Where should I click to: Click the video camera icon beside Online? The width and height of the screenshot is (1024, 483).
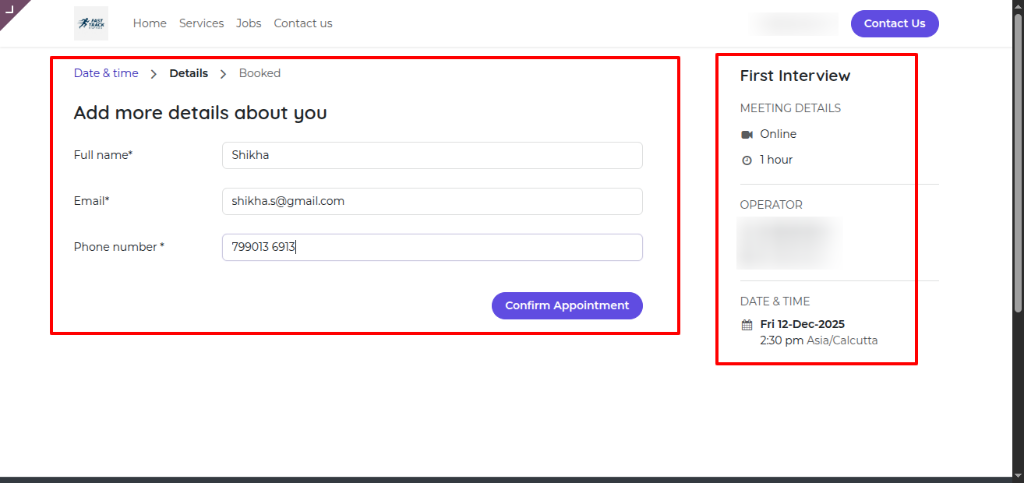(x=746, y=134)
